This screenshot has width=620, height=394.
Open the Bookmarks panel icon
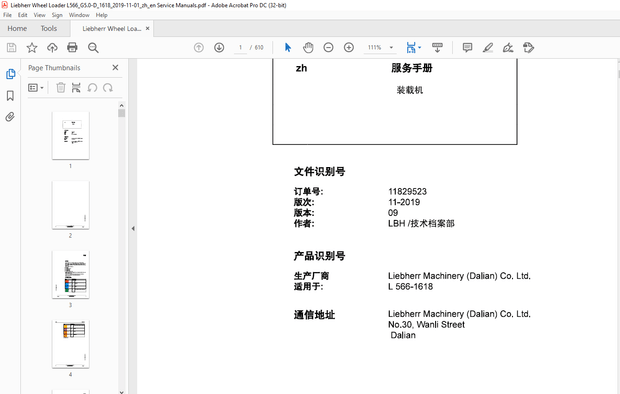[x=10, y=95]
